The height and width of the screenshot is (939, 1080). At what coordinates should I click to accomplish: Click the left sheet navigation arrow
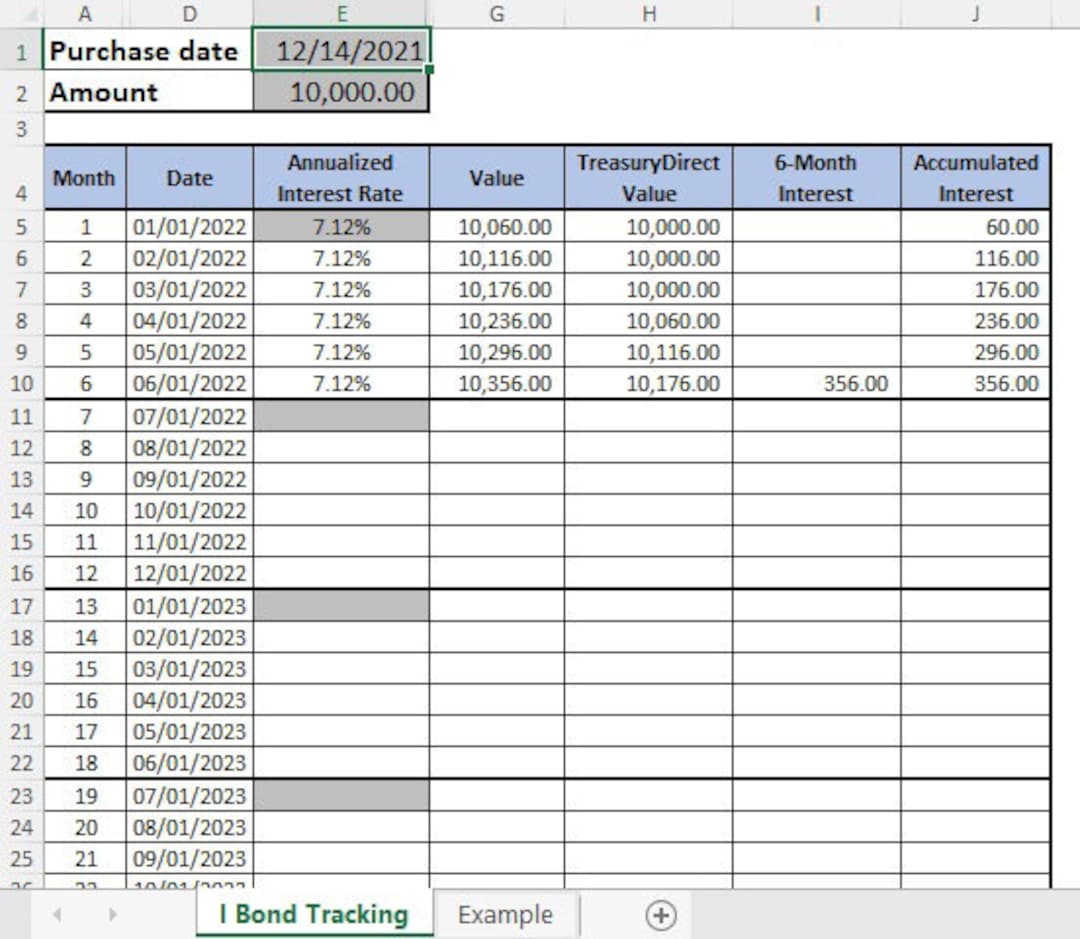[x=56, y=915]
